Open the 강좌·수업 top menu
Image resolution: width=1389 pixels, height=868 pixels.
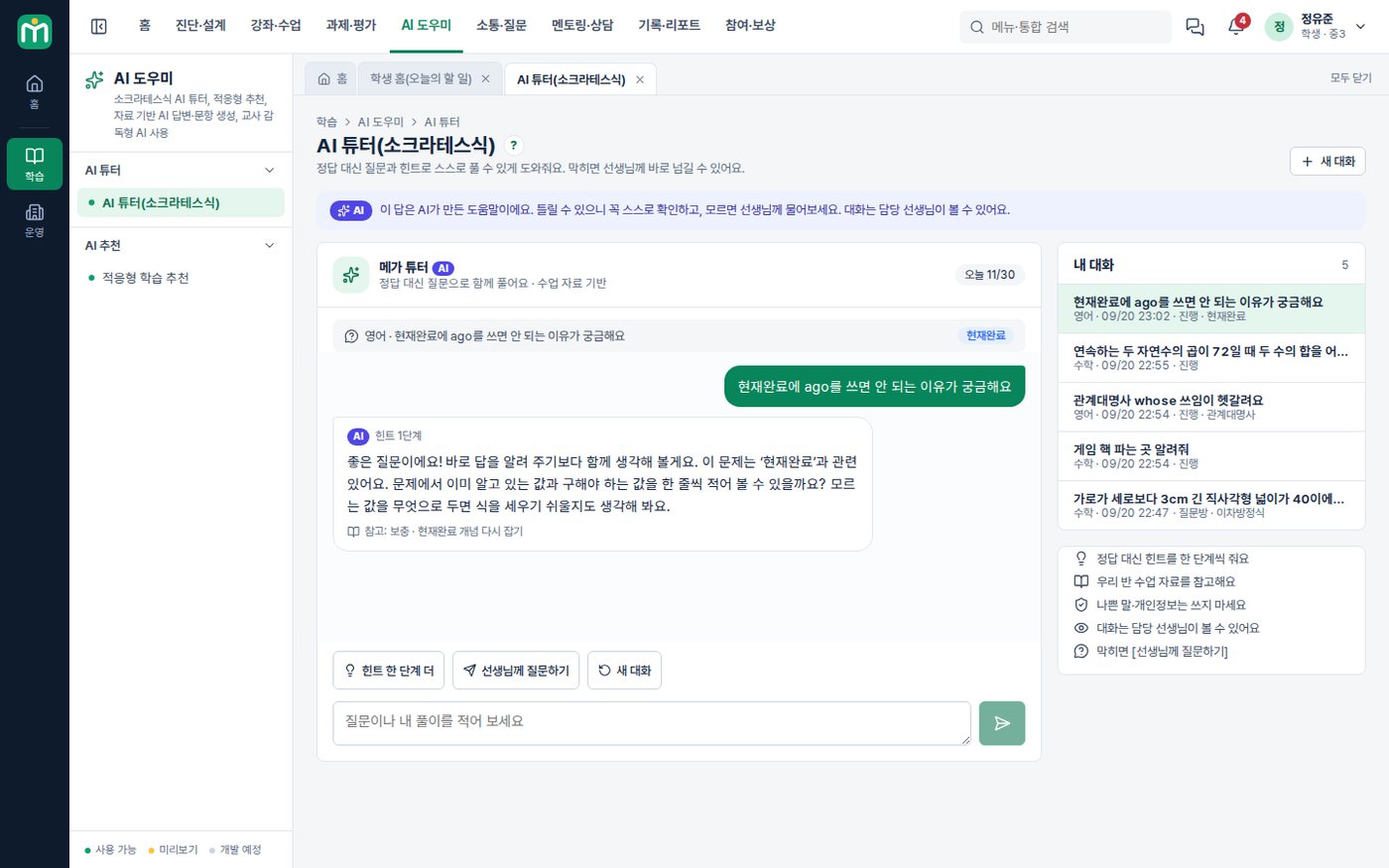(x=276, y=26)
